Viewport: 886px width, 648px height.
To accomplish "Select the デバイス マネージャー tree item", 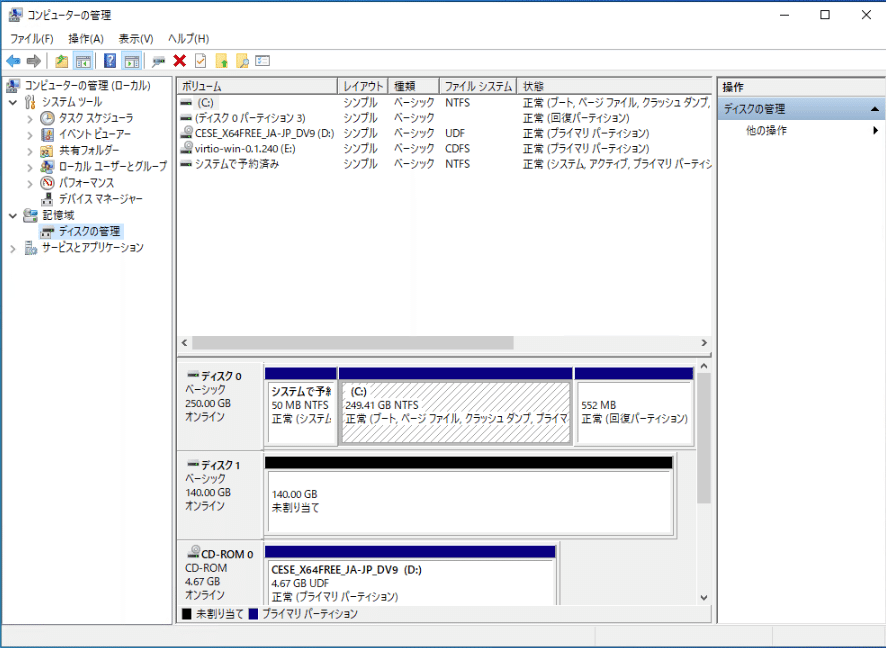I will [101, 199].
